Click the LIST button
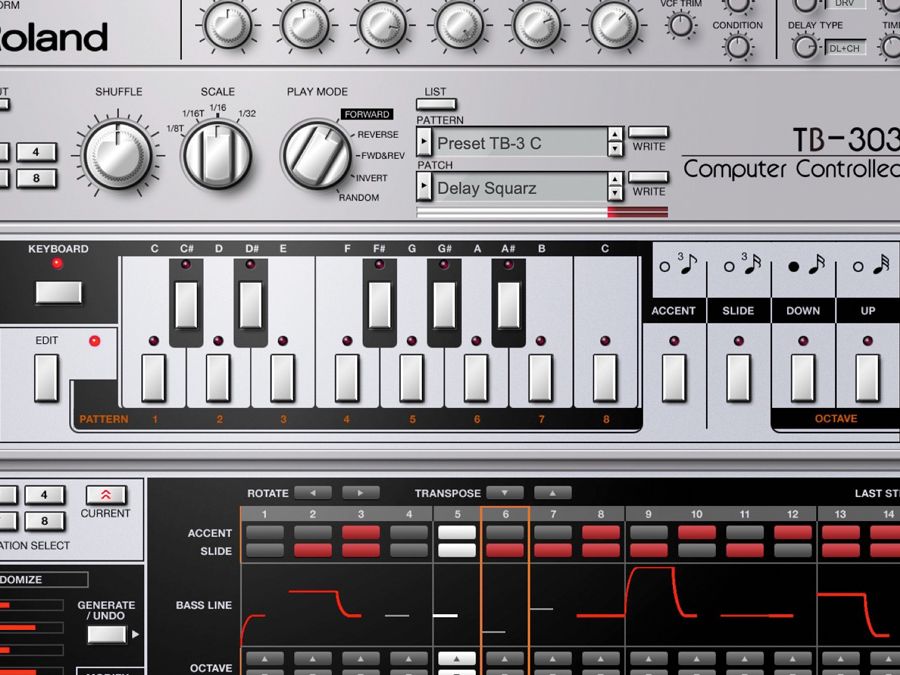900x675 pixels. point(436,104)
